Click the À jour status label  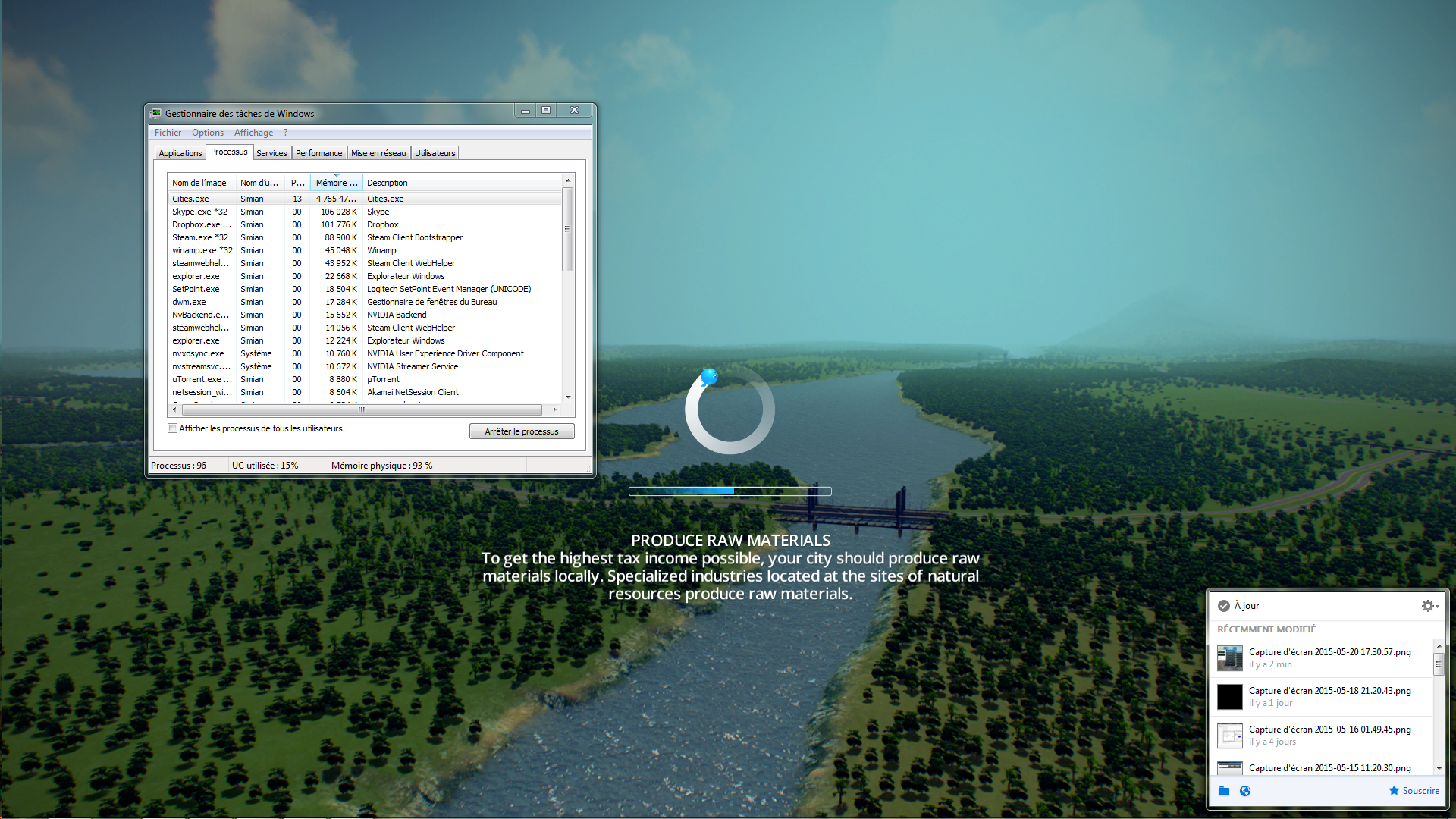point(1247,606)
